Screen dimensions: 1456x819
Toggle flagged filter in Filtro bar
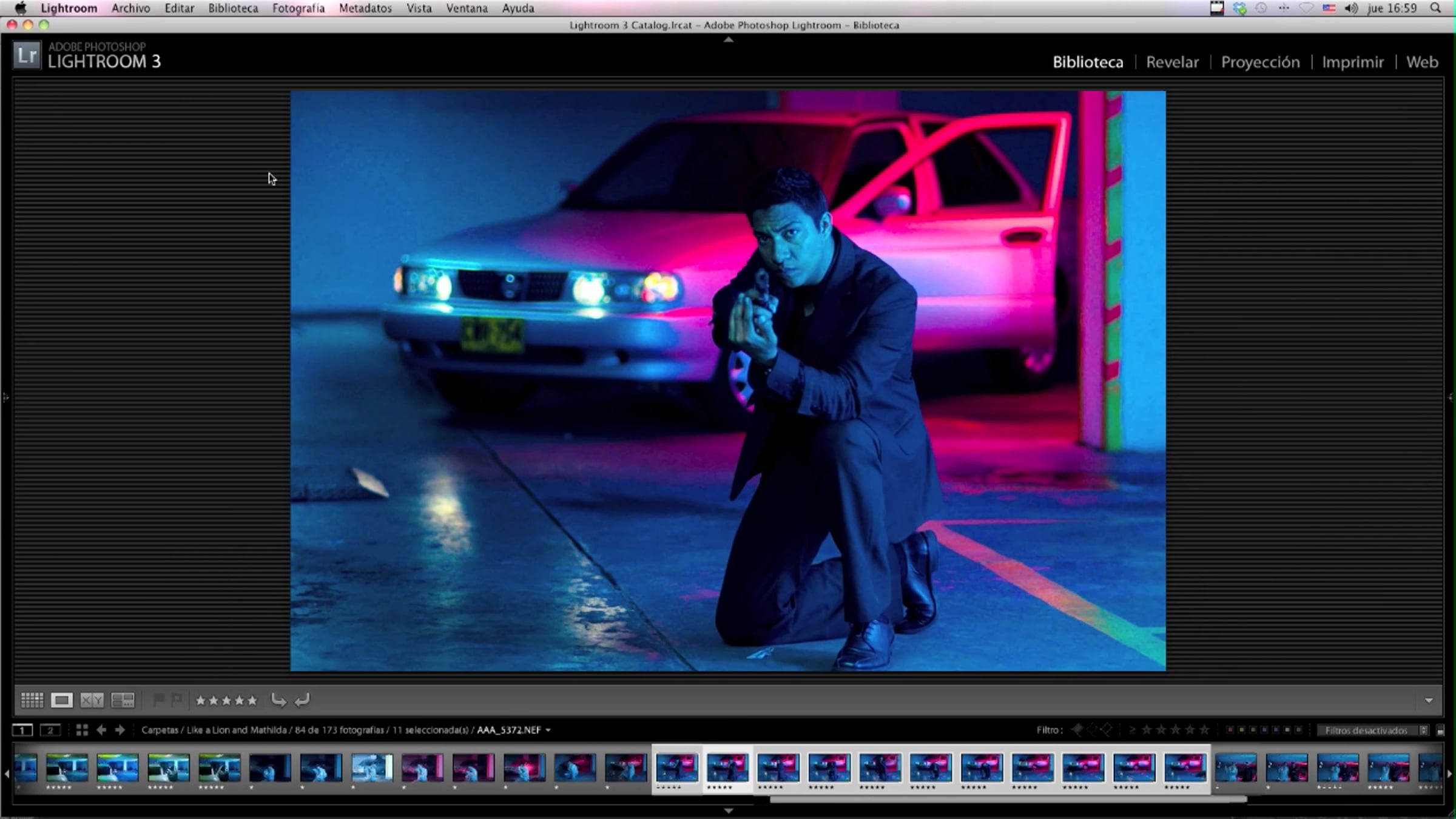point(1077,730)
